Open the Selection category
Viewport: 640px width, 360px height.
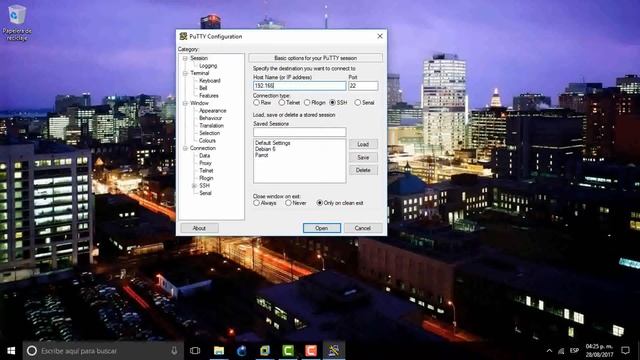tap(209, 133)
